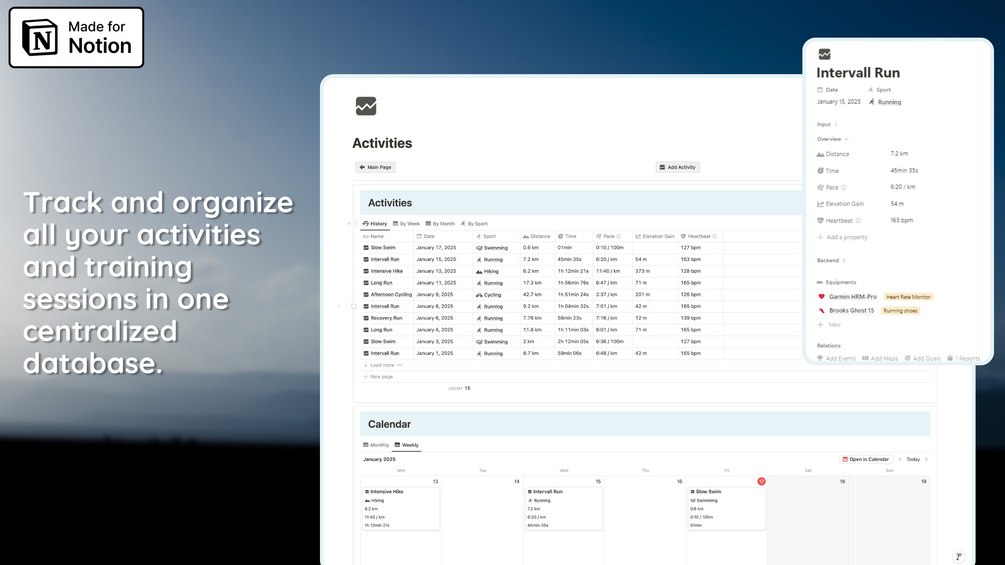1005x565 pixels.
Task: Go to previous week in calendar
Action: point(900,459)
